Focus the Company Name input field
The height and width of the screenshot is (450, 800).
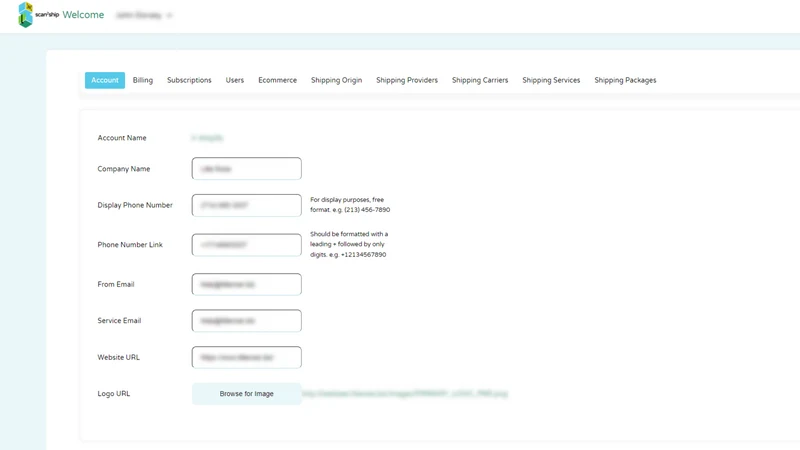[x=246, y=168]
